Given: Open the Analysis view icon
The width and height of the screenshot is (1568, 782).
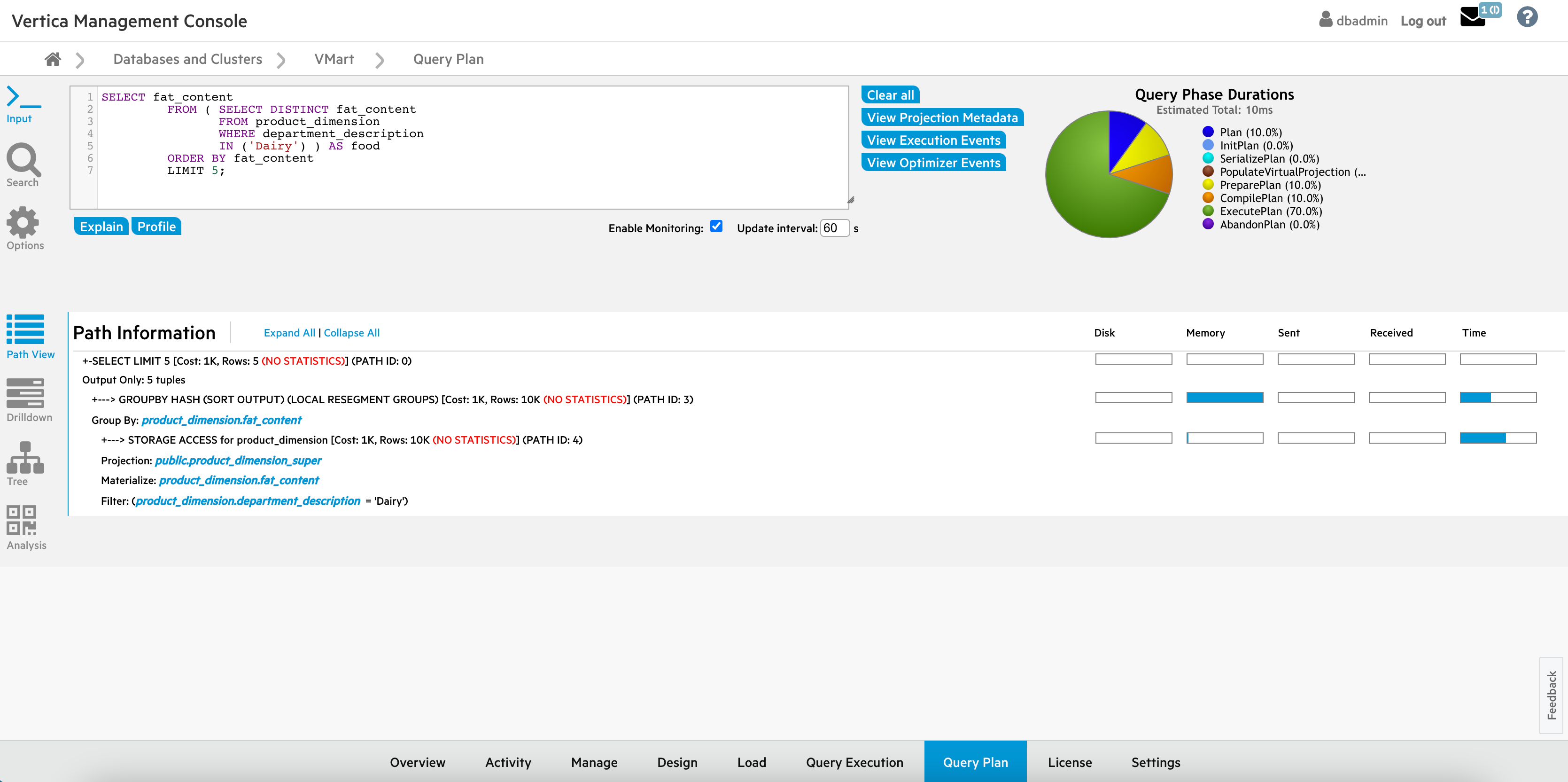Looking at the screenshot, I should [22, 520].
